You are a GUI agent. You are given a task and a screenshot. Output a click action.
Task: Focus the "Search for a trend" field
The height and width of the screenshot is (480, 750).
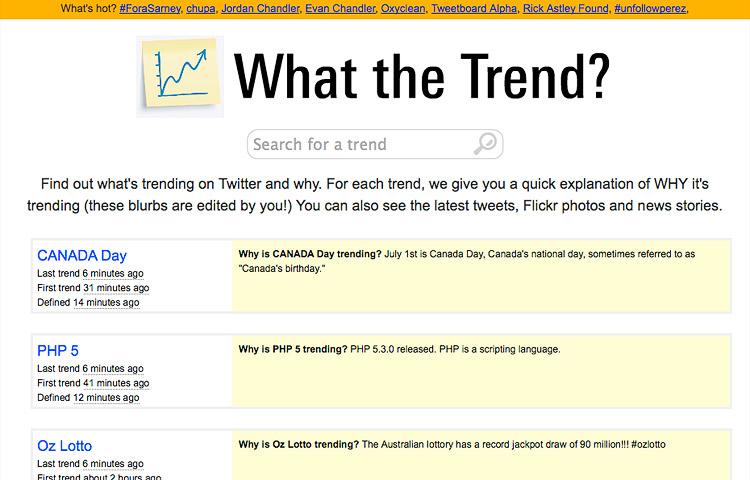pyautogui.click(x=360, y=144)
